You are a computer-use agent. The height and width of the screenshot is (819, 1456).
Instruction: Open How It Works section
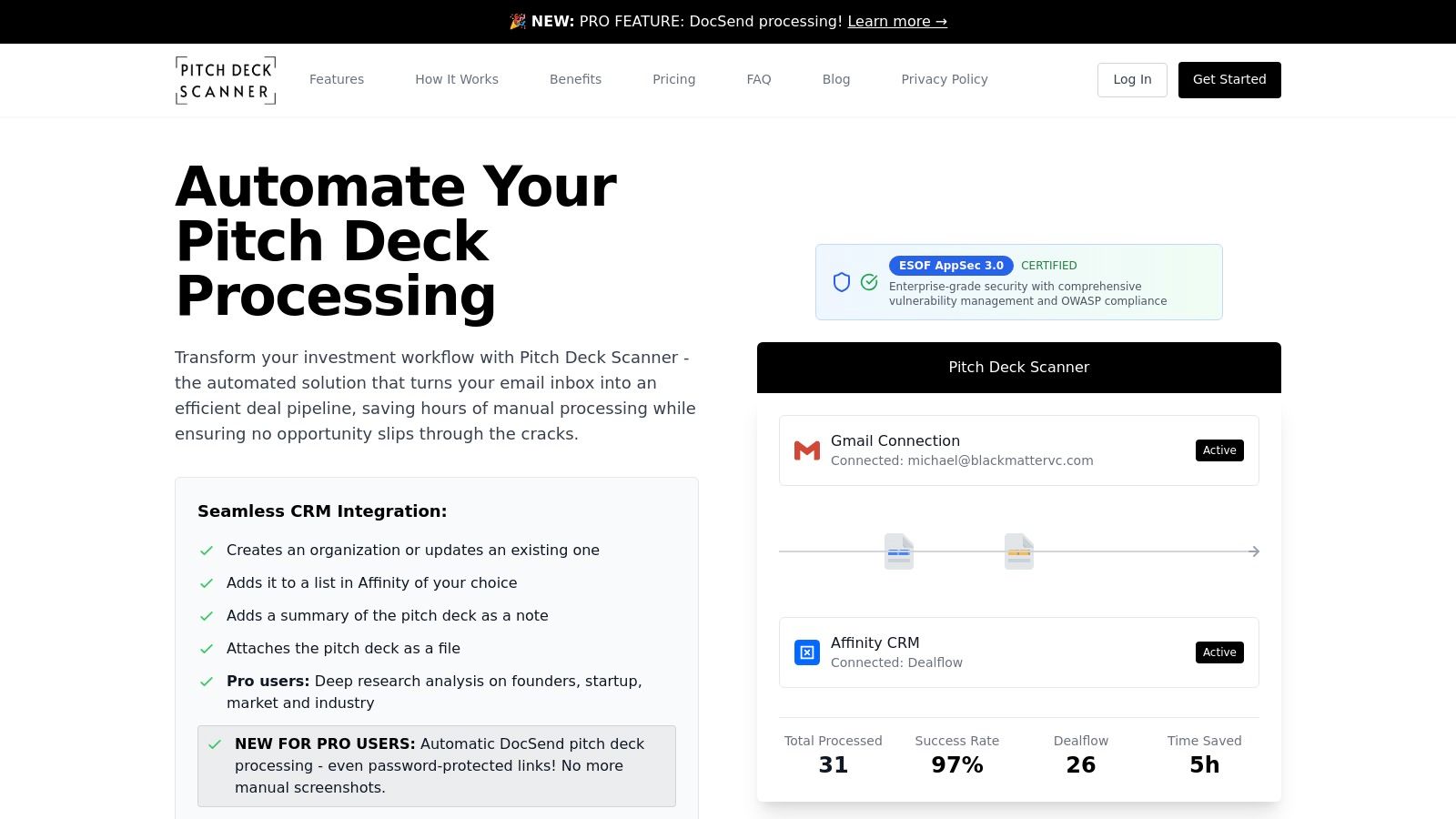click(457, 79)
